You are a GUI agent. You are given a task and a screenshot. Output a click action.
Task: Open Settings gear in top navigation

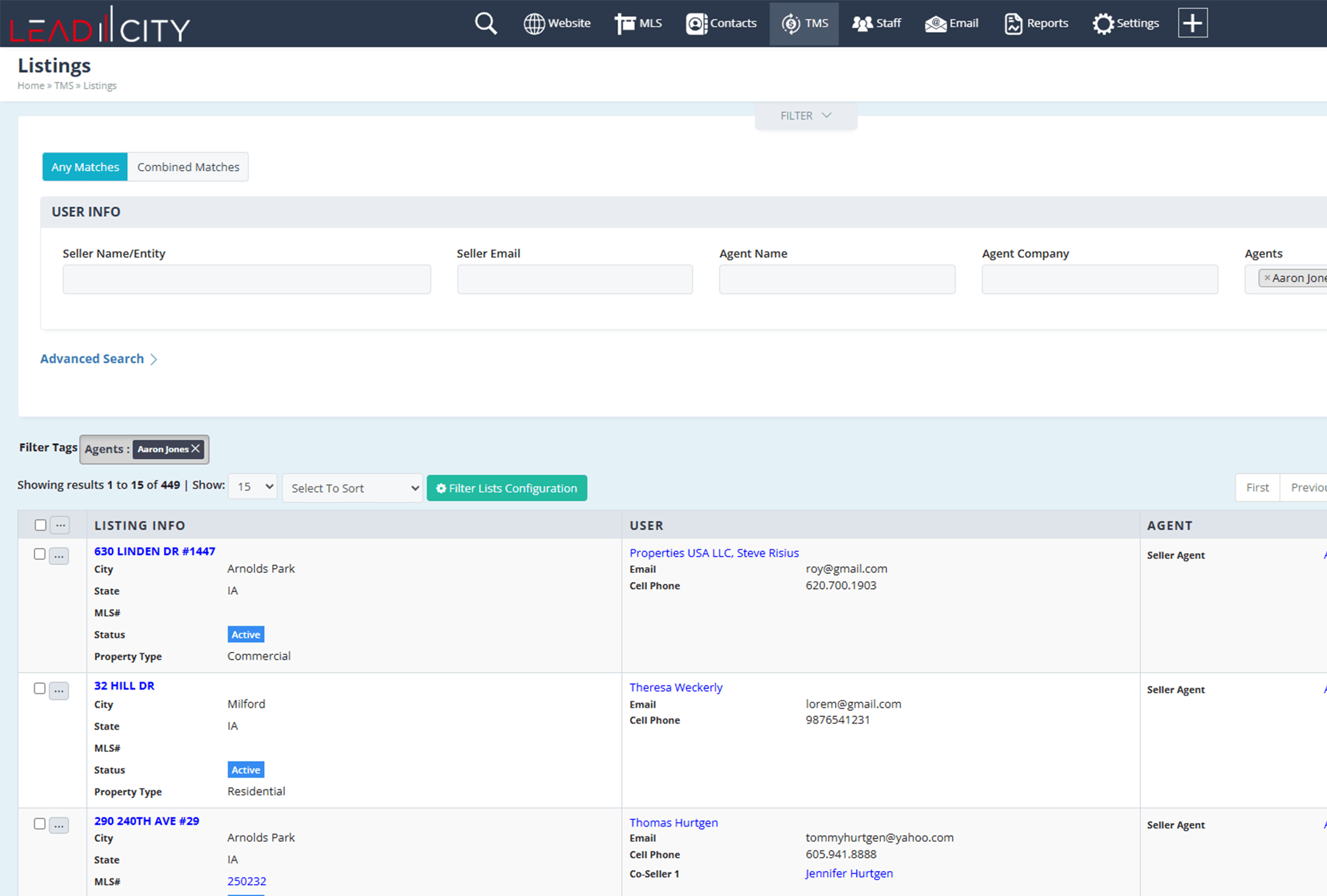1102,23
